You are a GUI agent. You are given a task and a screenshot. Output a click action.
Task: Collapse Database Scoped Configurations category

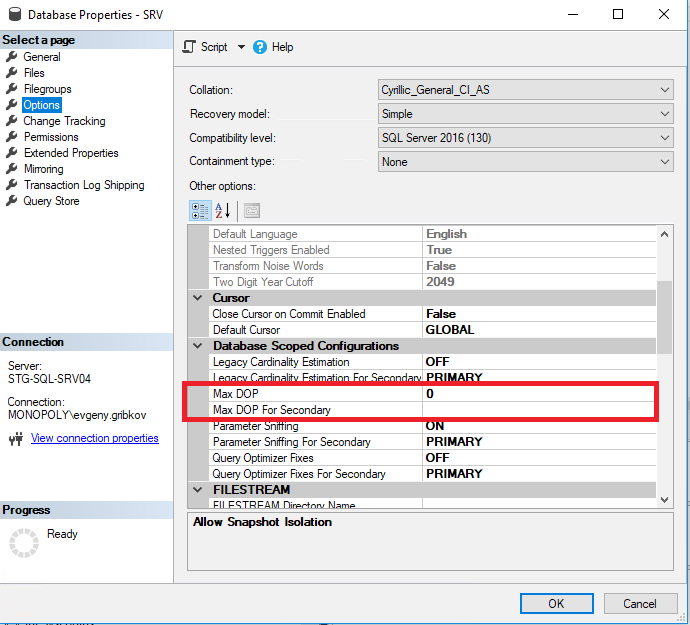pyautogui.click(x=198, y=346)
